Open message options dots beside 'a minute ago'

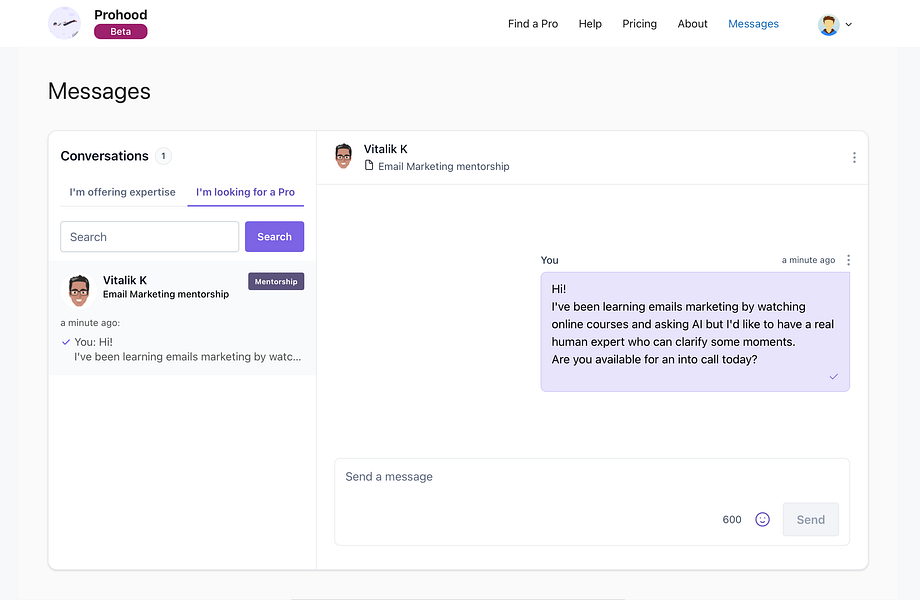(x=848, y=260)
